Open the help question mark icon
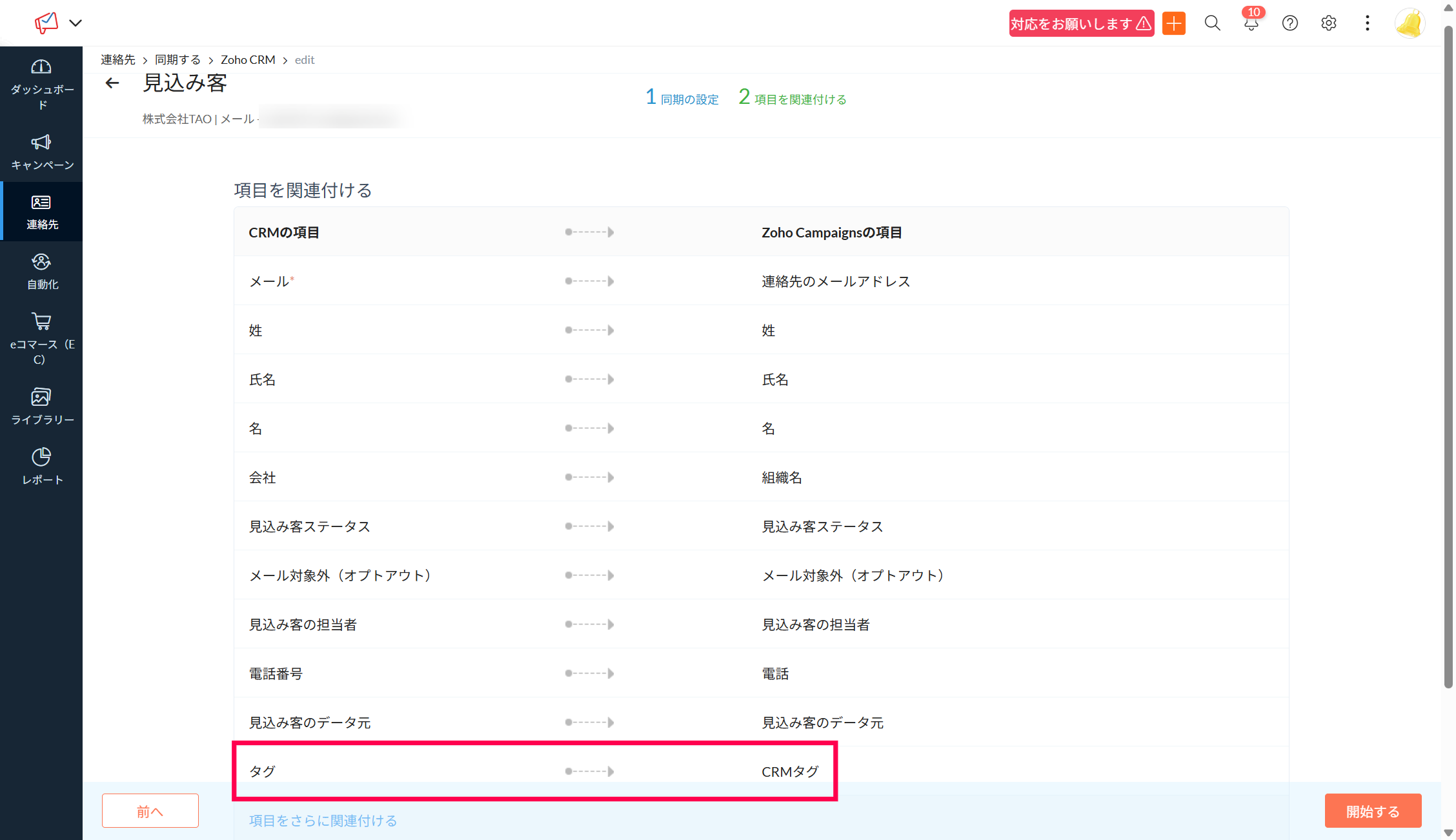1456x840 pixels. [1289, 23]
